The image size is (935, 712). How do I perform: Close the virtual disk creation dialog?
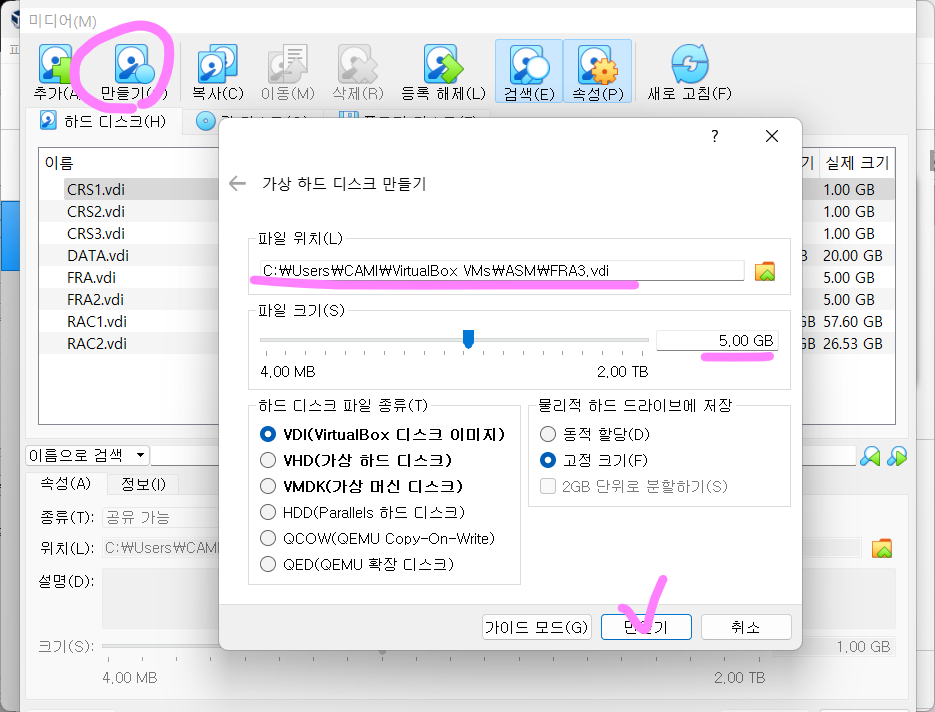(x=772, y=137)
